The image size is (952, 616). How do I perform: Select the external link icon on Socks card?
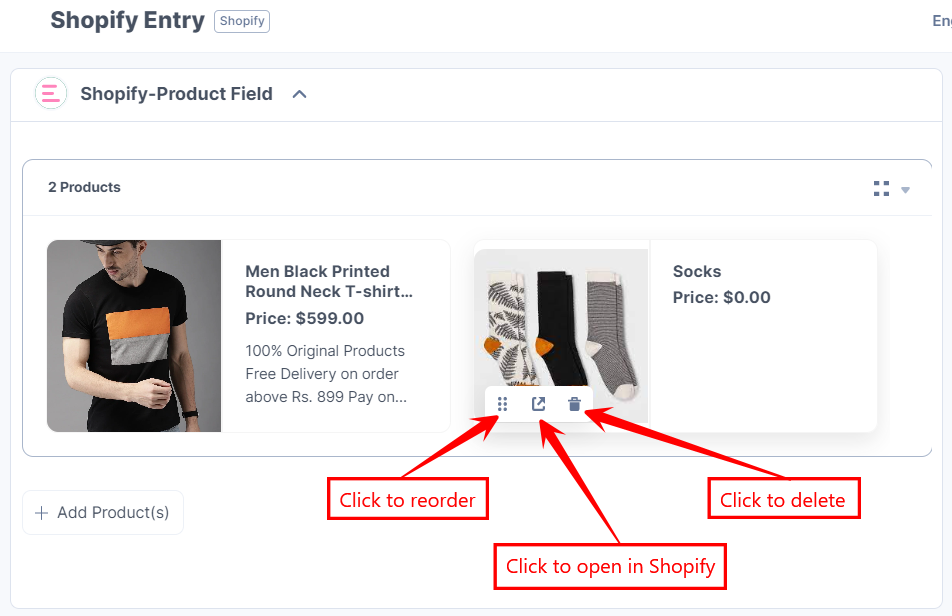537,403
